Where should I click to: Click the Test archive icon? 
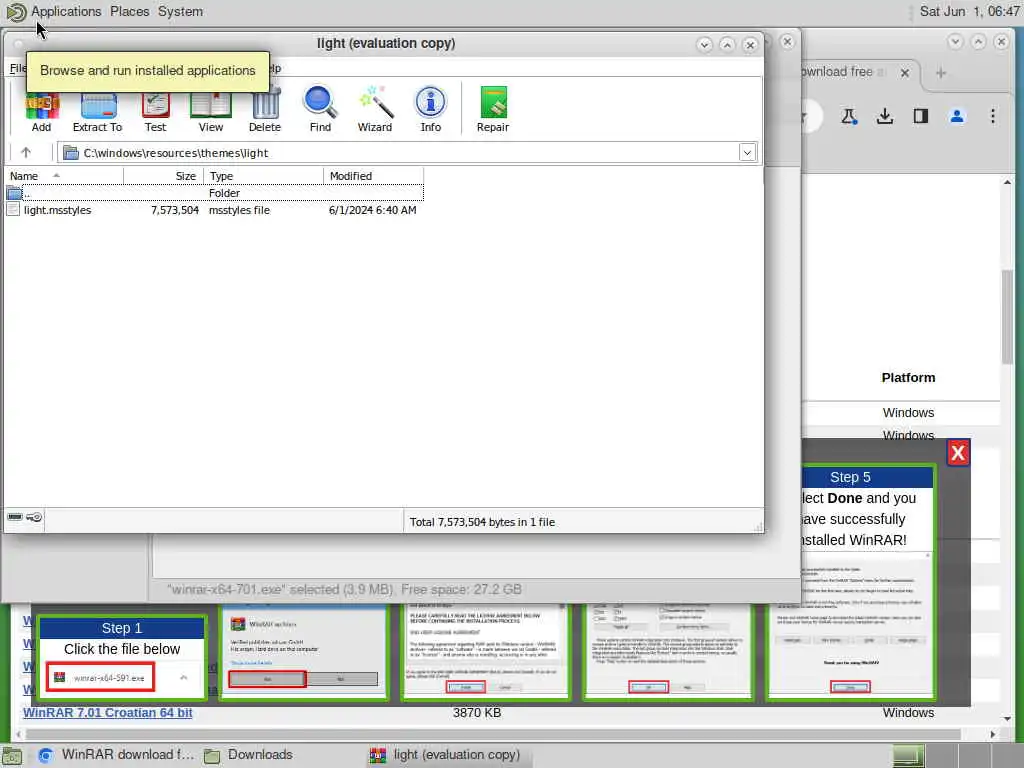(155, 111)
